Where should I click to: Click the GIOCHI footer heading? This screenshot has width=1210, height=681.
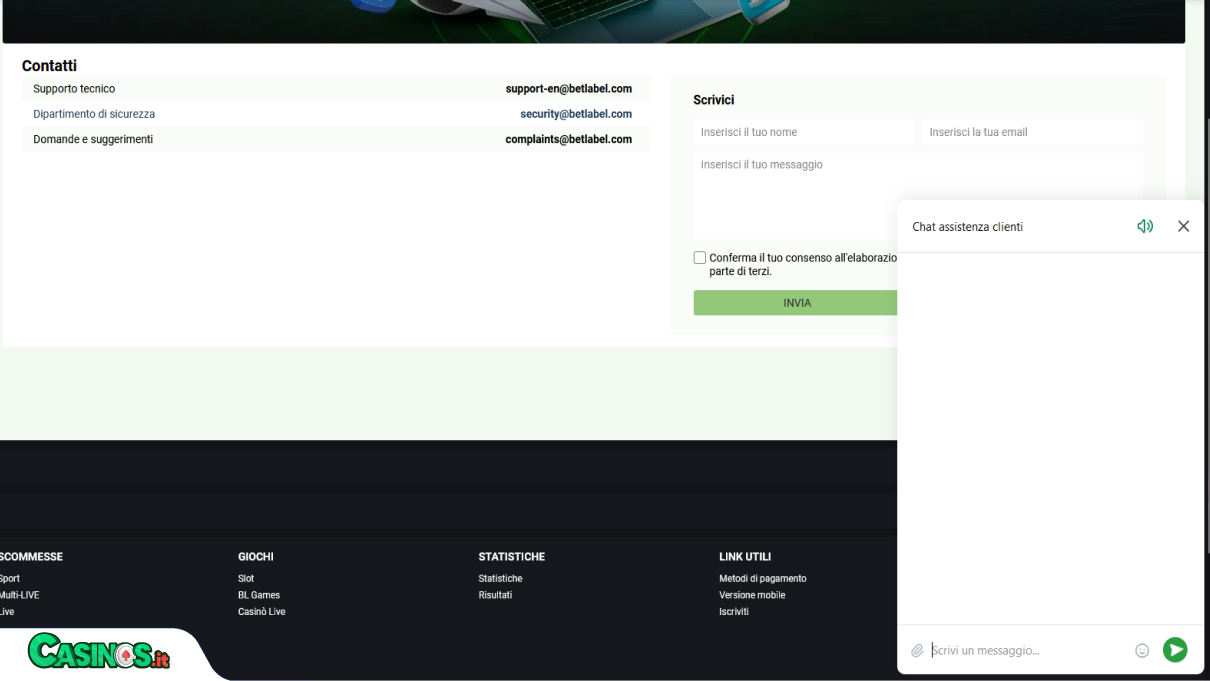[256, 557]
